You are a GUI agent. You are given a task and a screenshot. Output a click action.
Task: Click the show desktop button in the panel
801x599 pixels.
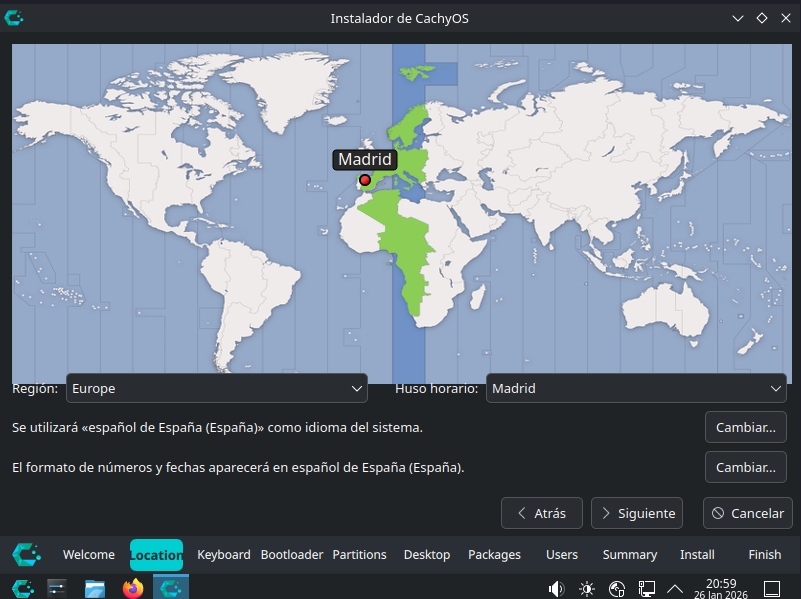click(x=772, y=588)
